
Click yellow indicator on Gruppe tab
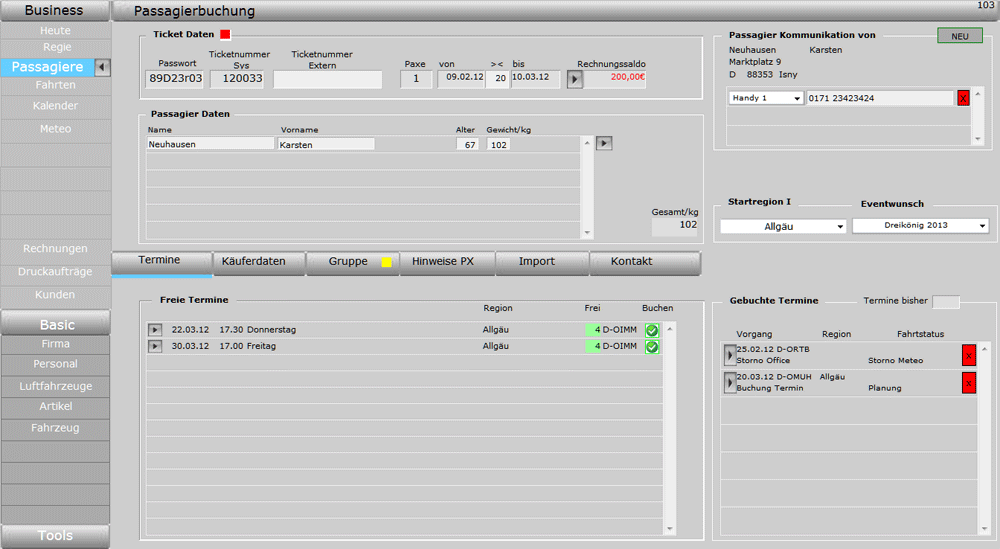click(x=386, y=262)
